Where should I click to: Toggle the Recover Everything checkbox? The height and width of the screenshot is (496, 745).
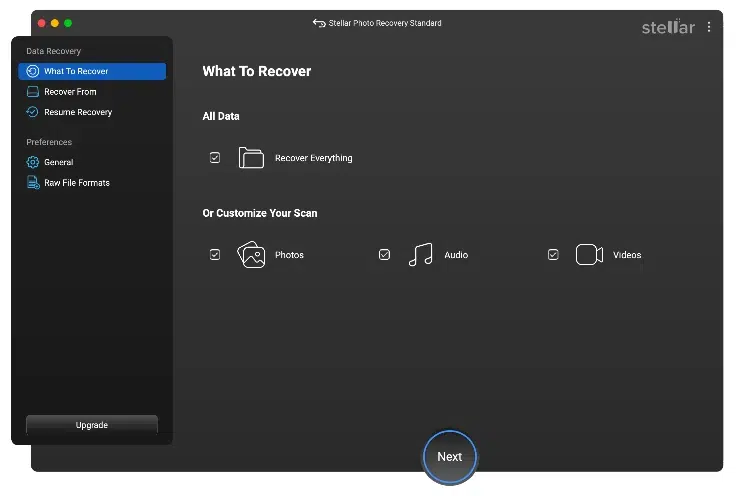(x=215, y=158)
